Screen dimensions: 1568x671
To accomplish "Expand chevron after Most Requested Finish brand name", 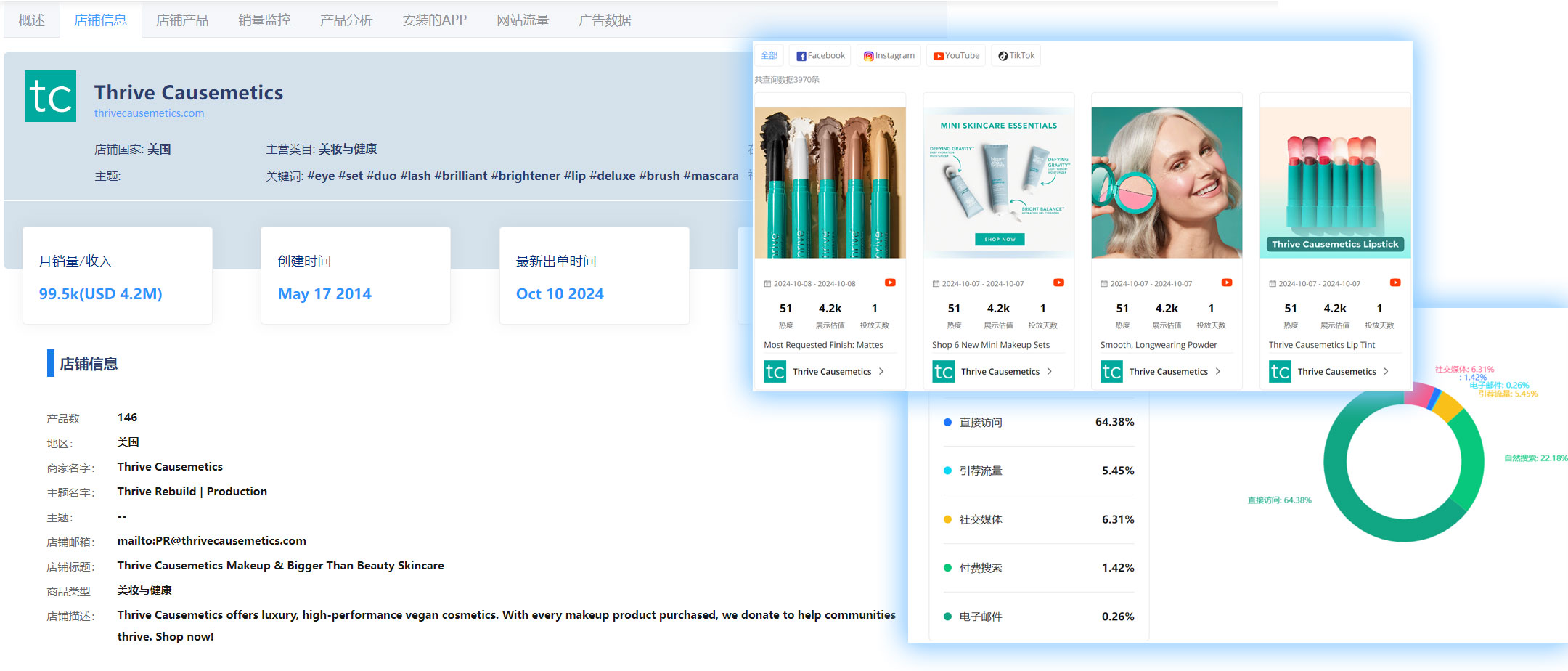I will [x=881, y=371].
